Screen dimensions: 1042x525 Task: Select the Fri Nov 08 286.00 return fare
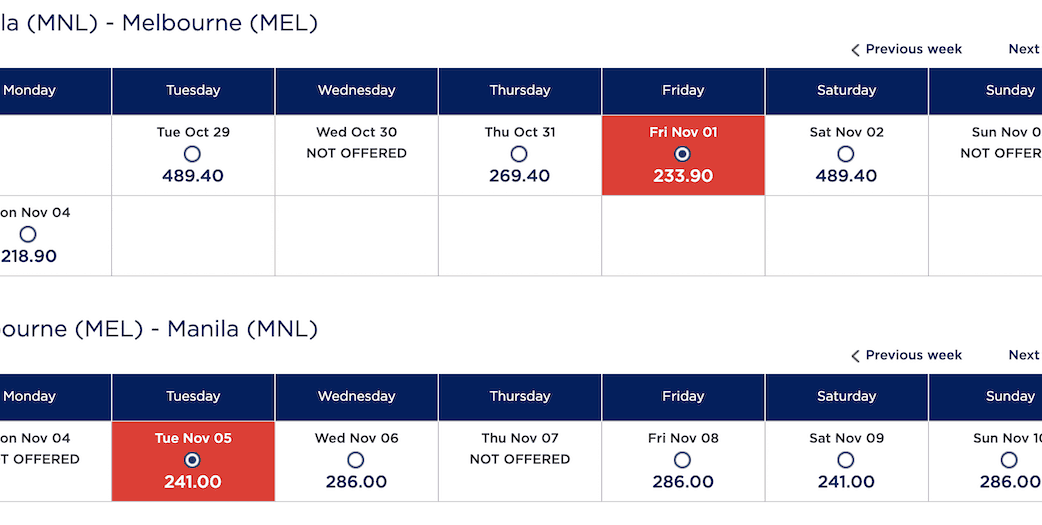coord(683,460)
